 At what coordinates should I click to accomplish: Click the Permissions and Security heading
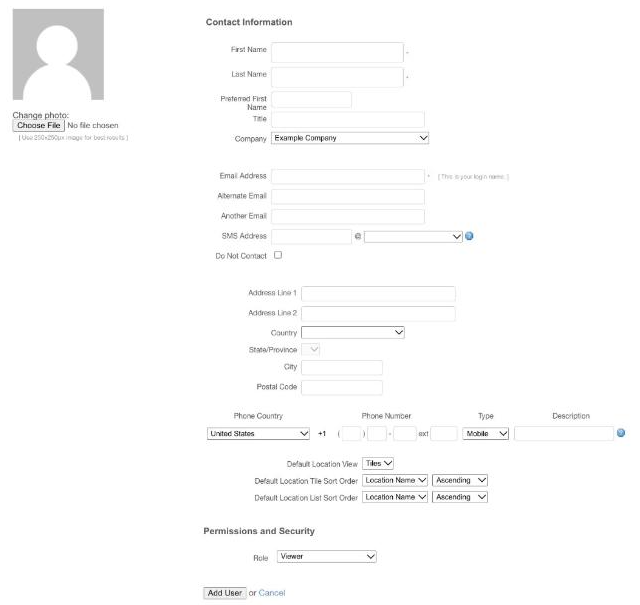point(259,531)
